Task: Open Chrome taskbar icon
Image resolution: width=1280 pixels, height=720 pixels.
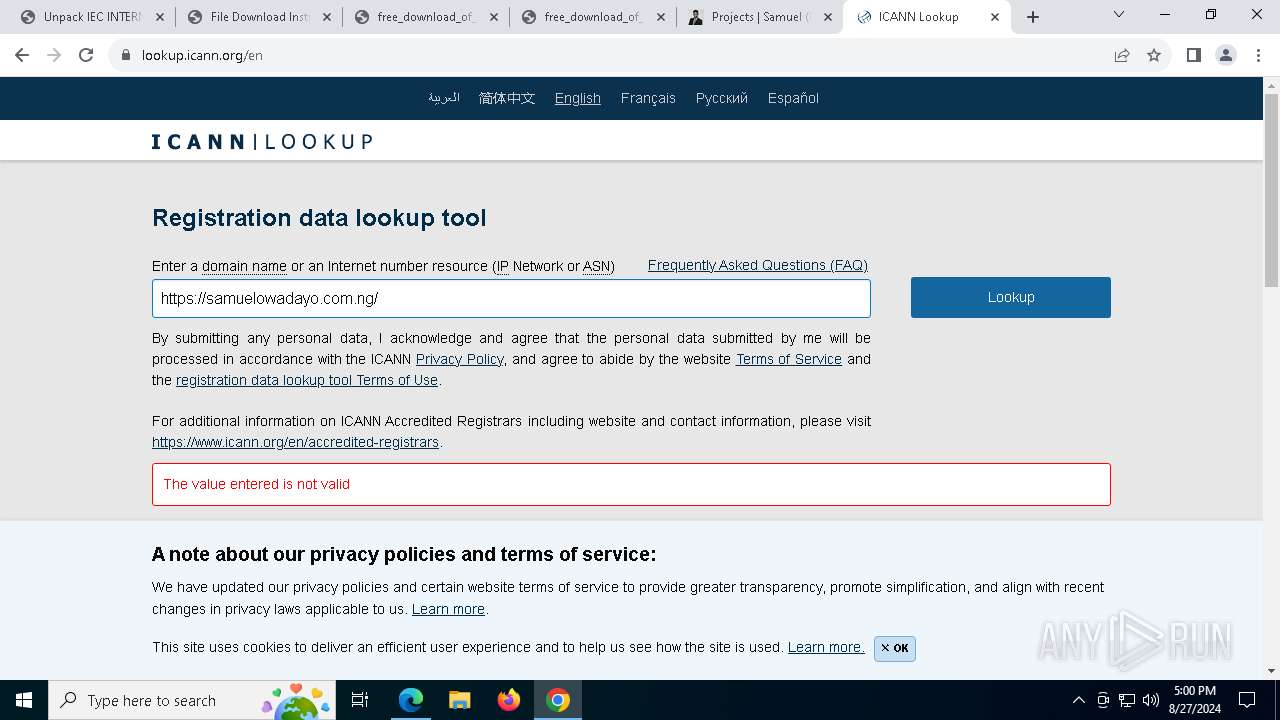Action: (x=558, y=700)
